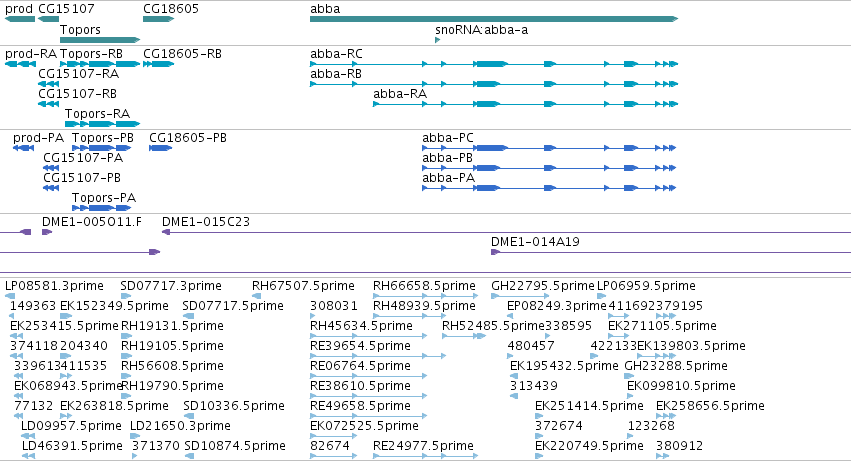The height and width of the screenshot is (461, 851).
Task: Select EST GH23288.5prime
Action: (676, 367)
